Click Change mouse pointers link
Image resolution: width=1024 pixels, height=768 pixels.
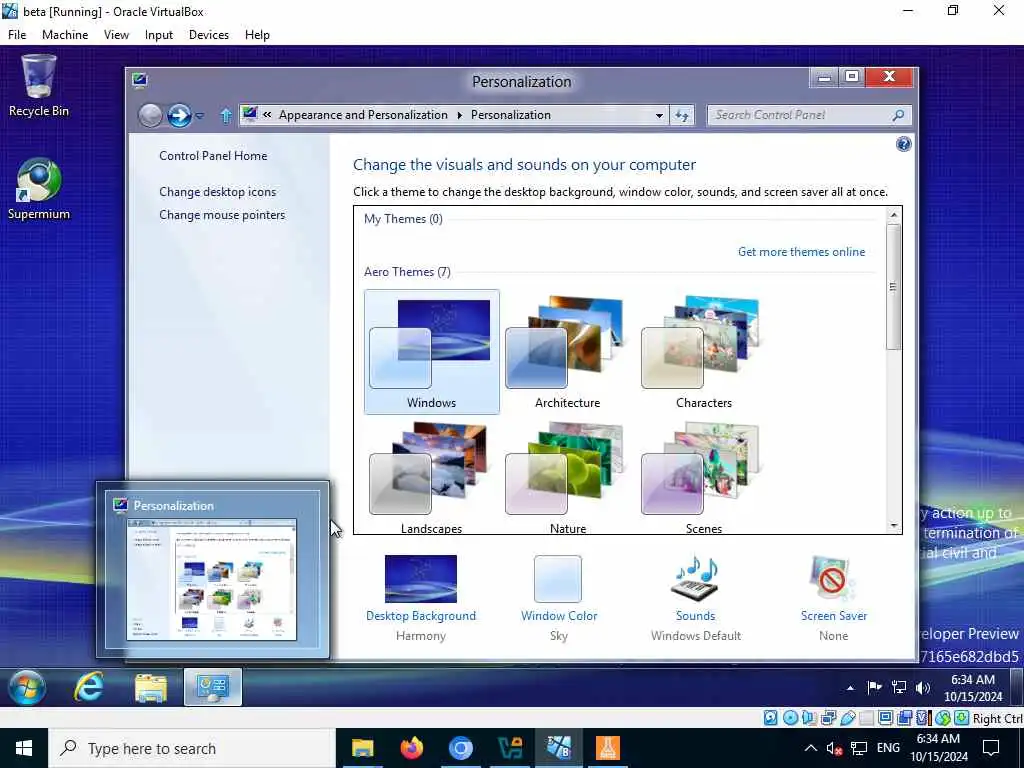[222, 215]
